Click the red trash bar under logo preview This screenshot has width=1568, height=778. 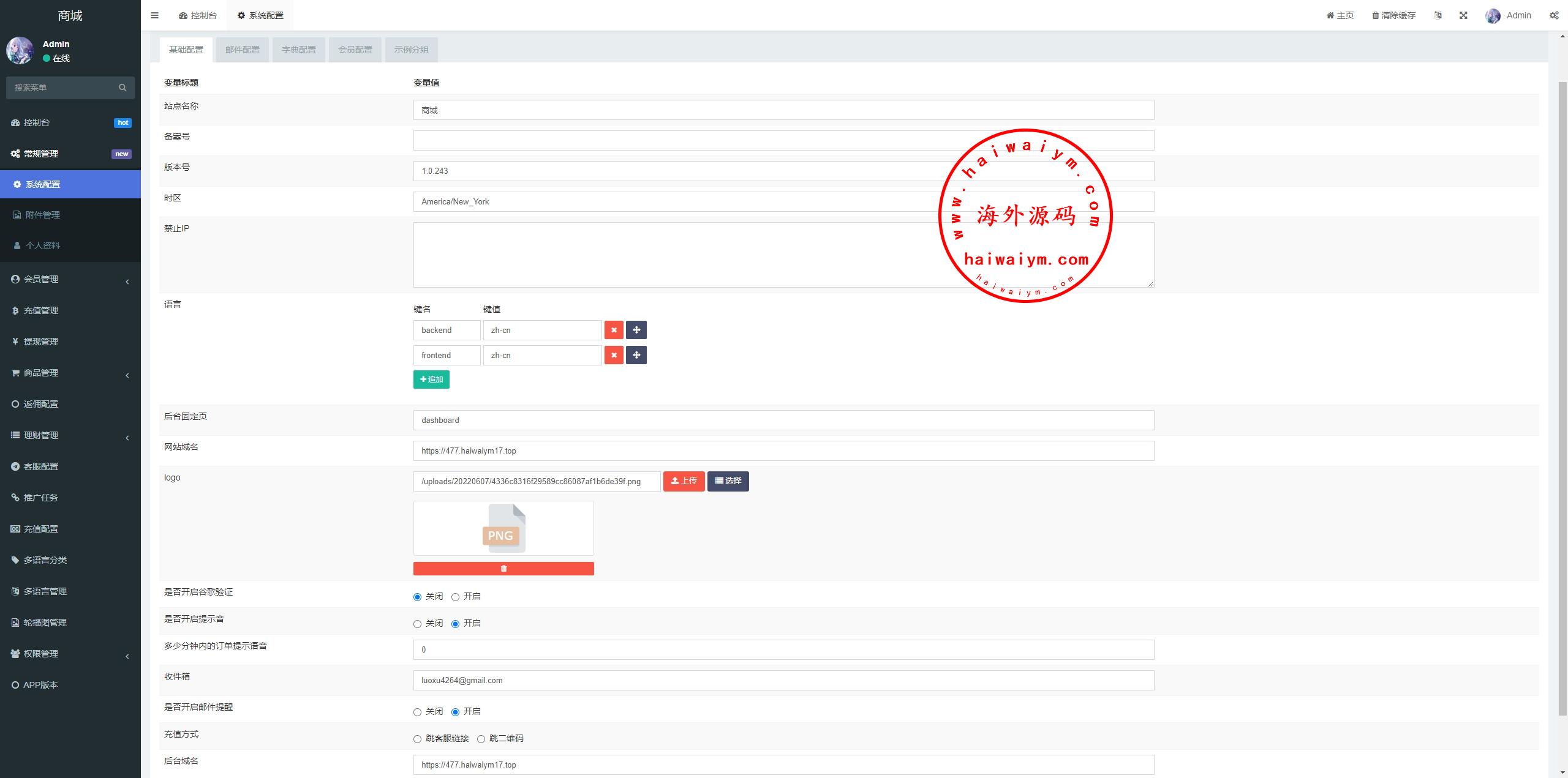pyautogui.click(x=503, y=569)
